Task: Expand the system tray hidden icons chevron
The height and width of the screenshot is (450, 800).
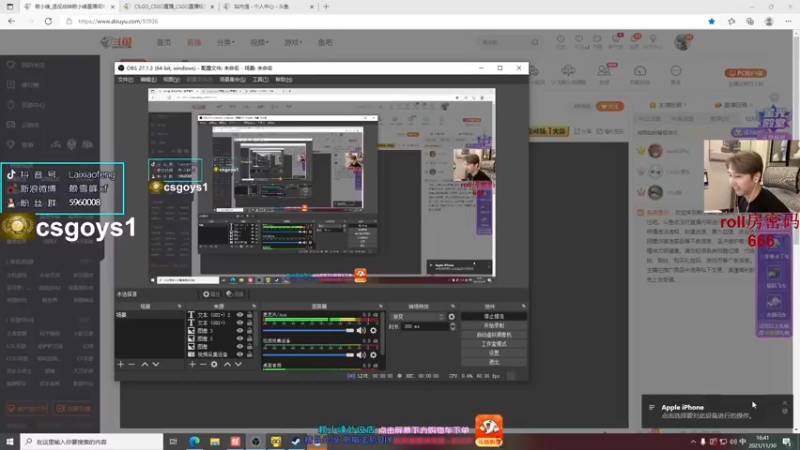Action: [693, 442]
